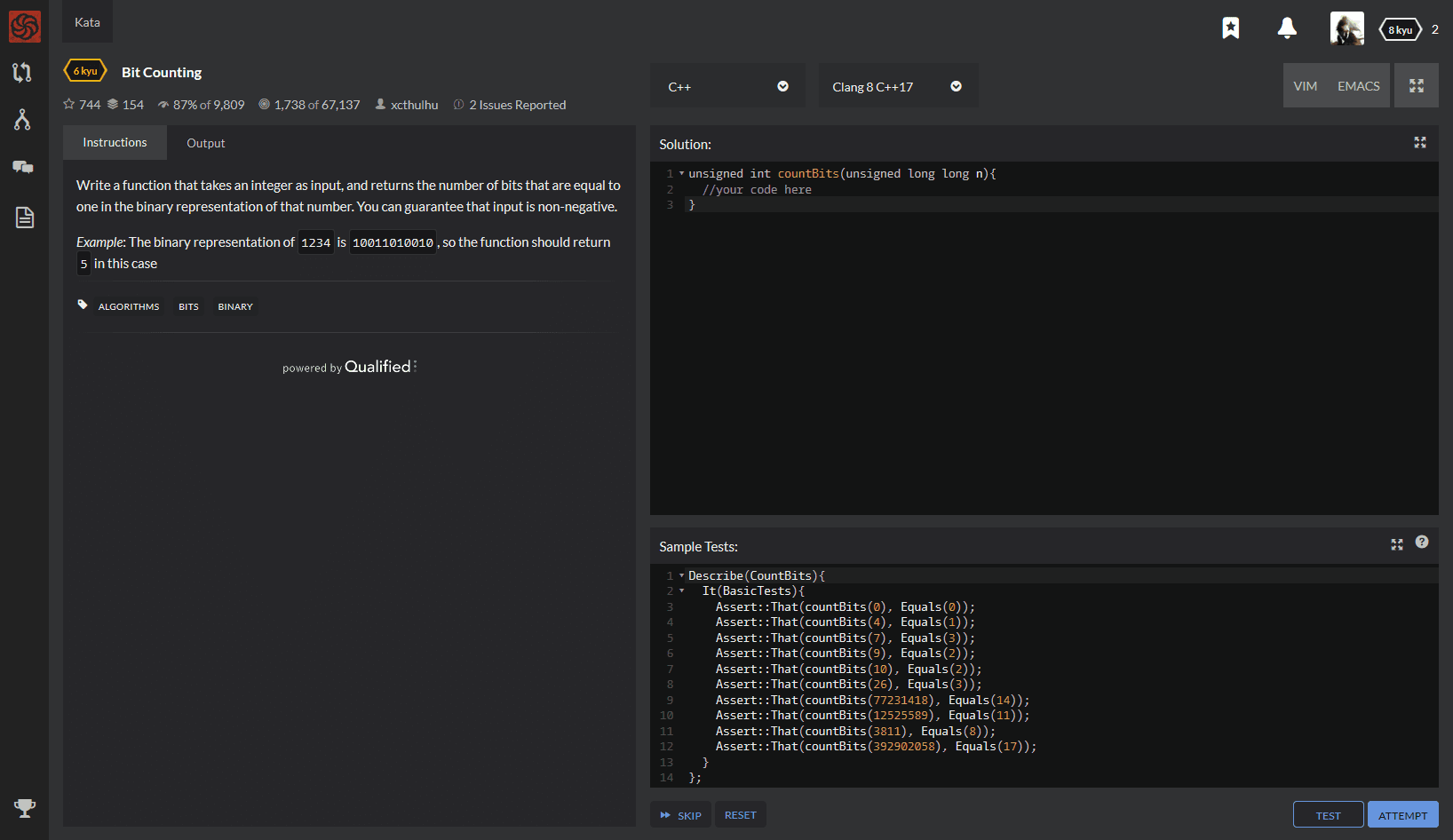This screenshot has height=840, width=1453.
Task: Expand the Solution editor to fullscreen
Action: 1420,142
